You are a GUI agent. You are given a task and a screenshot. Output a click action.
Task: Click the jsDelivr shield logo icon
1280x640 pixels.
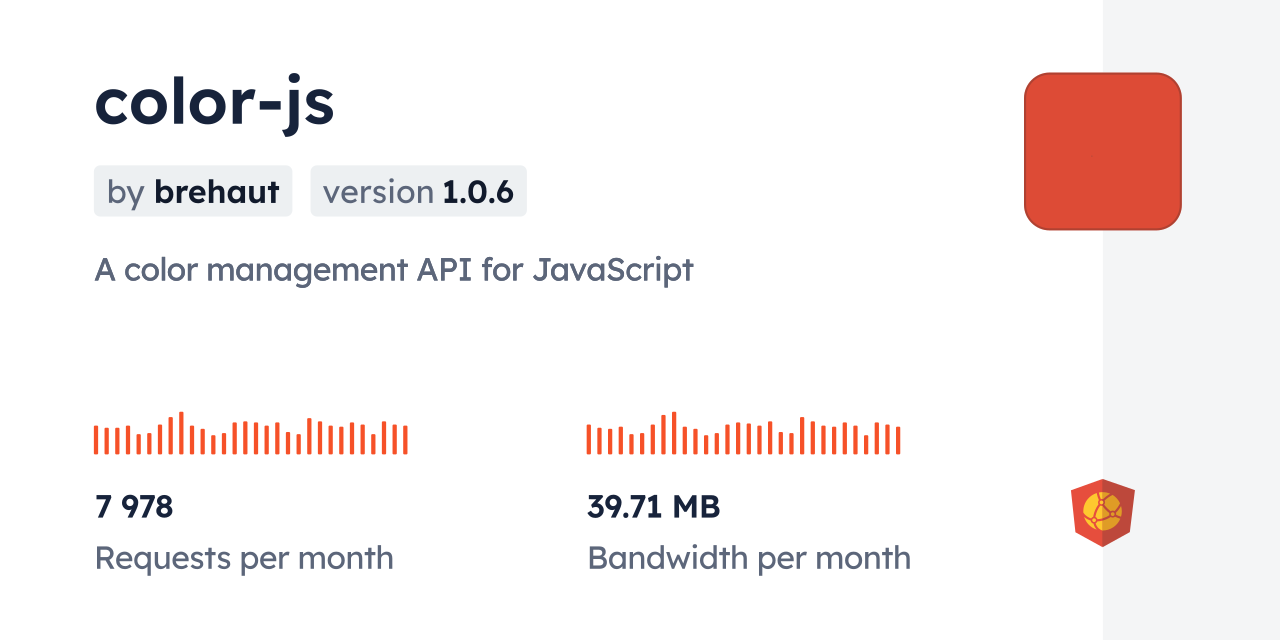tap(1103, 512)
